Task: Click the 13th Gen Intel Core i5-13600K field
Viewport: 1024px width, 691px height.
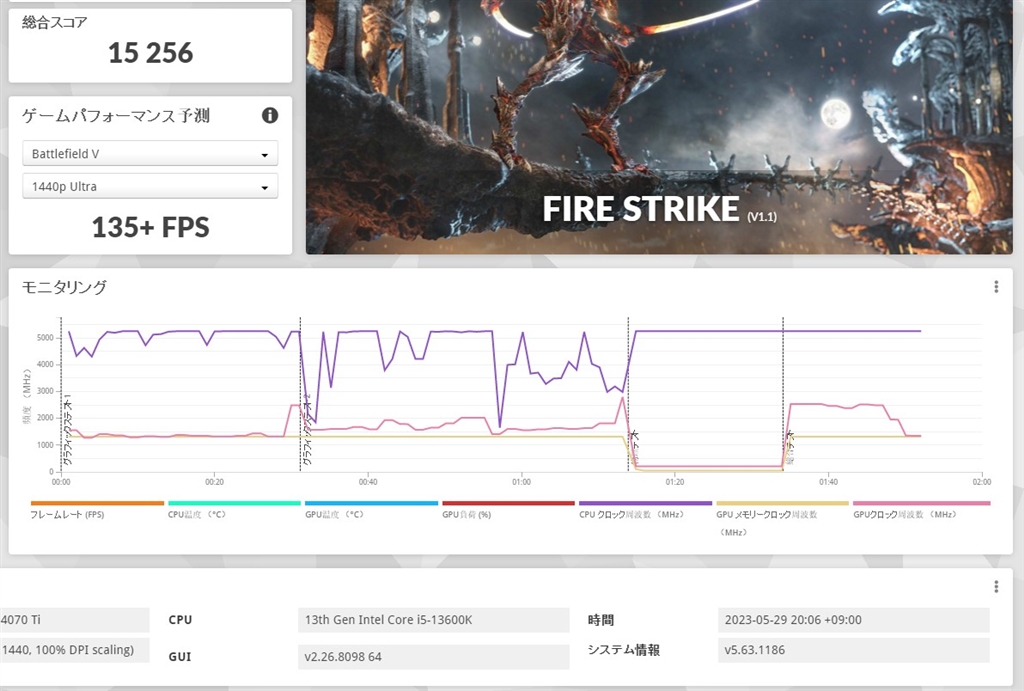Action: pos(434,620)
